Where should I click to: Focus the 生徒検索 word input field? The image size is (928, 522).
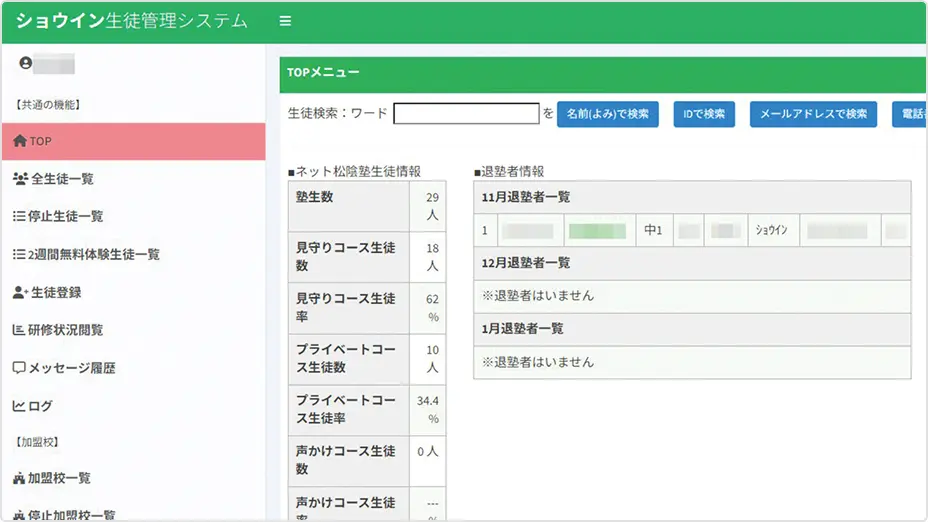click(466, 114)
